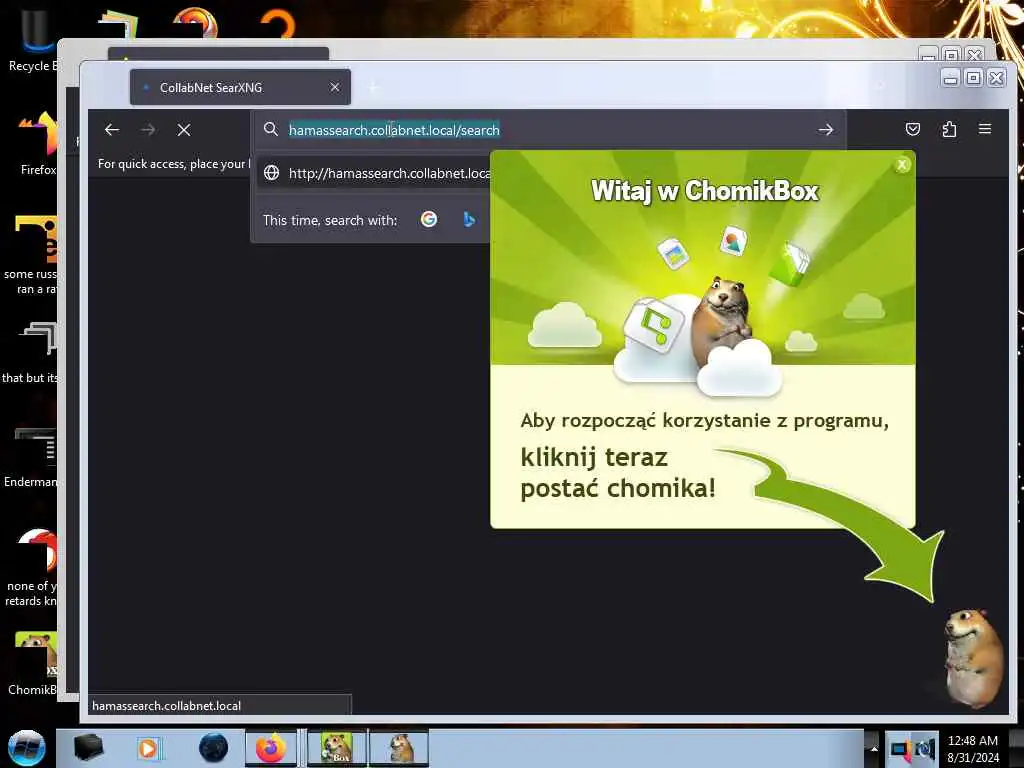Click status bar text hamassearch.collabnet.local
This screenshot has width=1024, height=768.
coord(167,705)
